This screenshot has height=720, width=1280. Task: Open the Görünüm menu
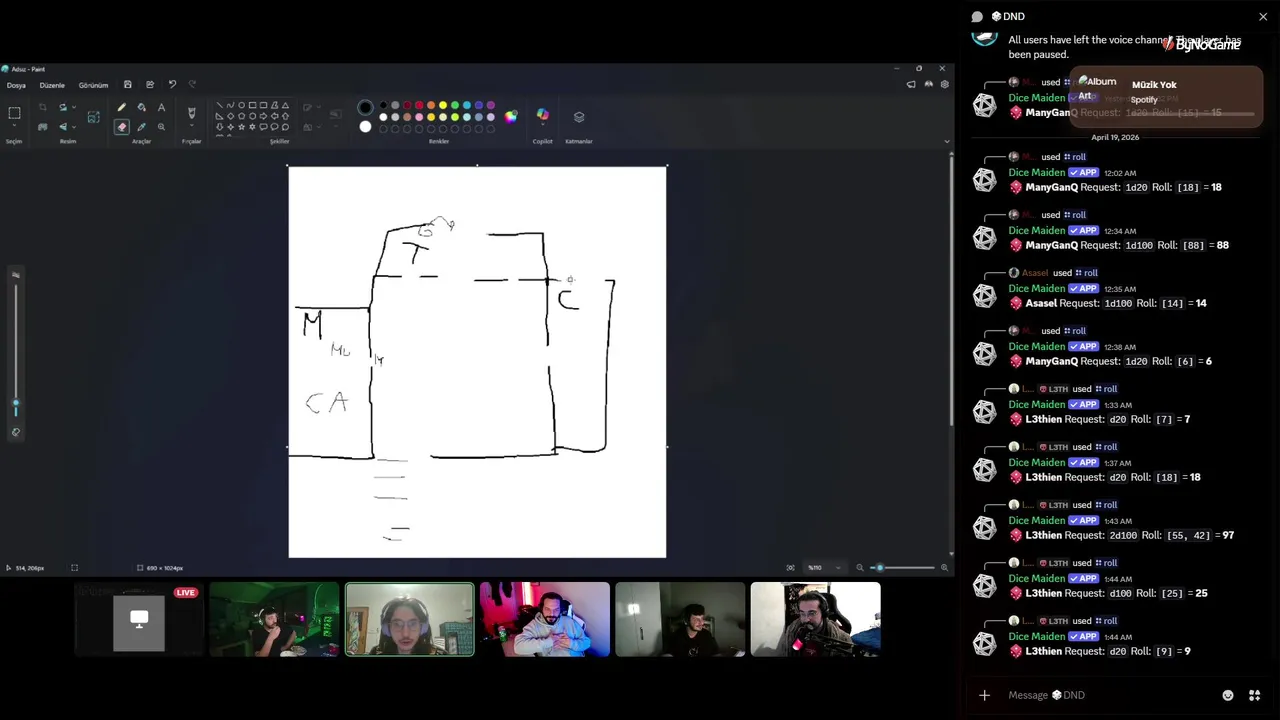point(93,85)
